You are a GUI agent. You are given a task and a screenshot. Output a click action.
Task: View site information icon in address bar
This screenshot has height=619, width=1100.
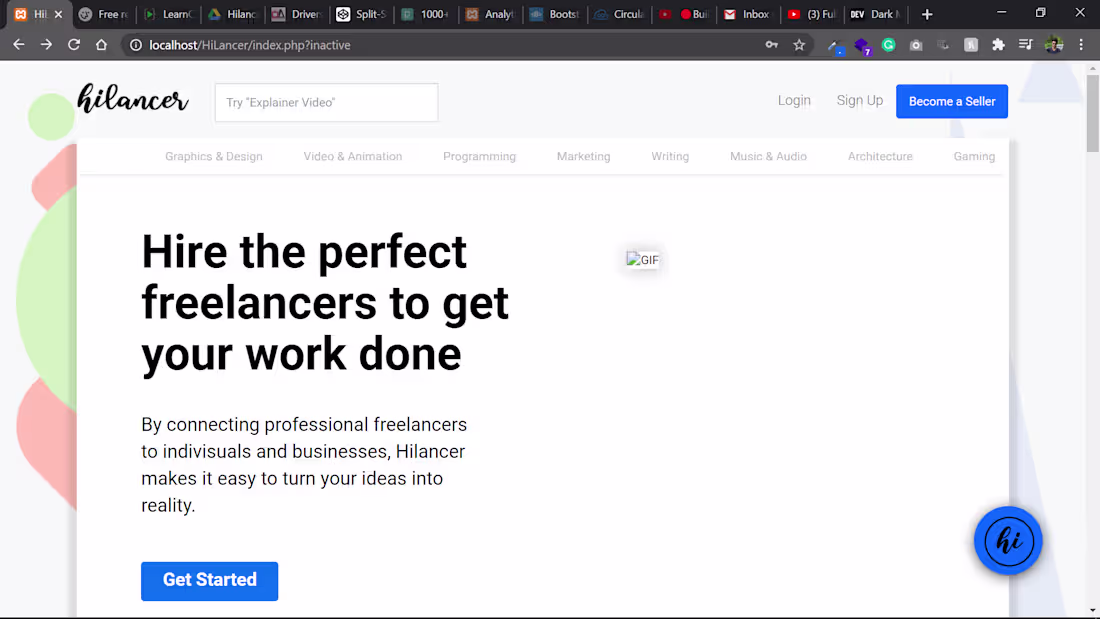tap(136, 45)
